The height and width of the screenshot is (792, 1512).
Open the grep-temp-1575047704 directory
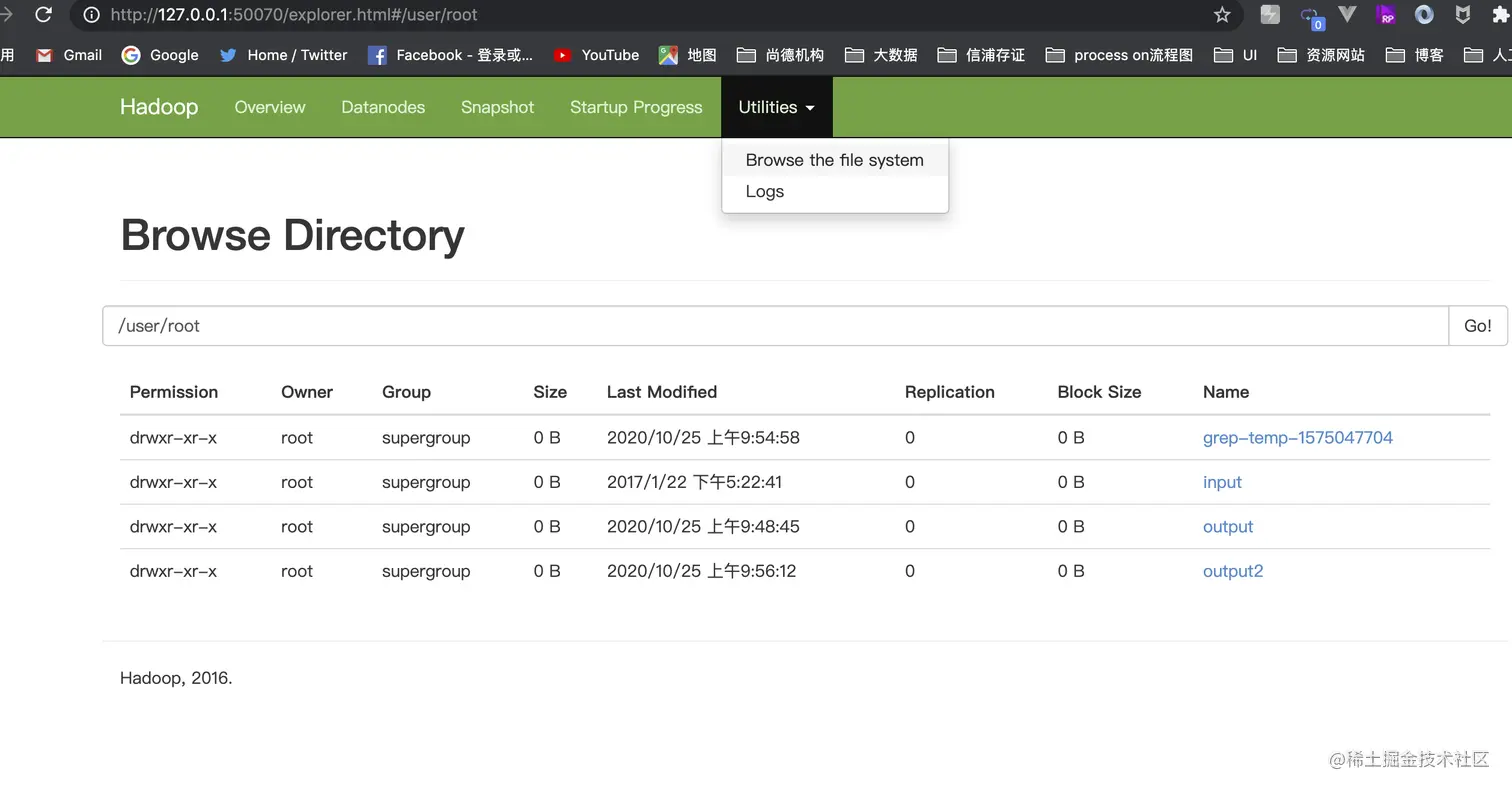(1297, 437)
